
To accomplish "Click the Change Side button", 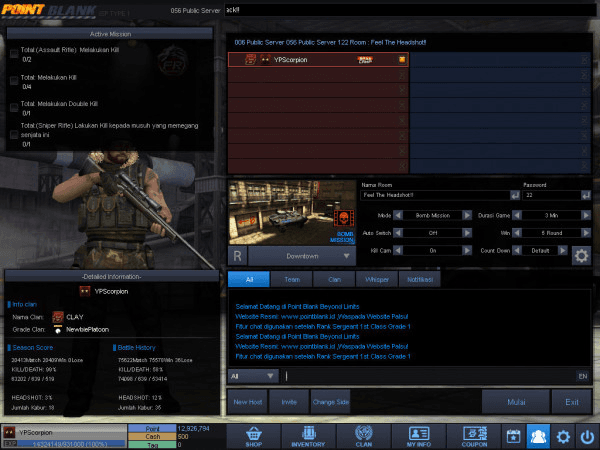I will [330, 401].
